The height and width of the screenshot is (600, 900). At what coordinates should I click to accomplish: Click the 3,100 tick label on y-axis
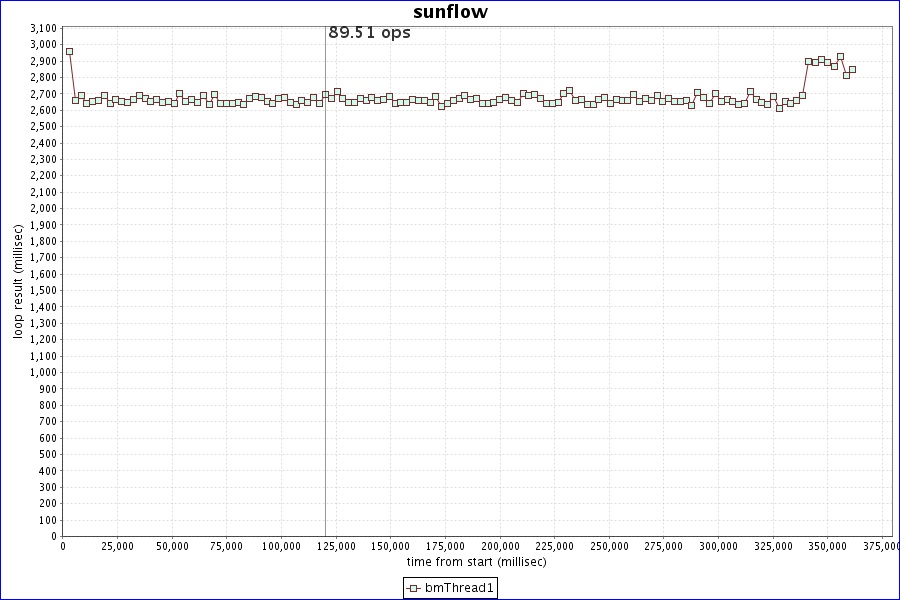coord(42,28)
